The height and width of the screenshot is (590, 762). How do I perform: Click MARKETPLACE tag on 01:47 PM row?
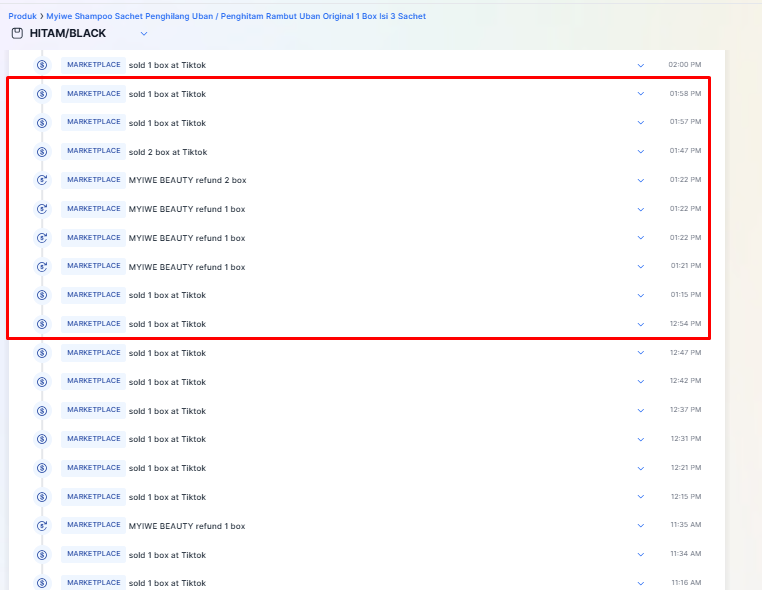coord(93,151)
